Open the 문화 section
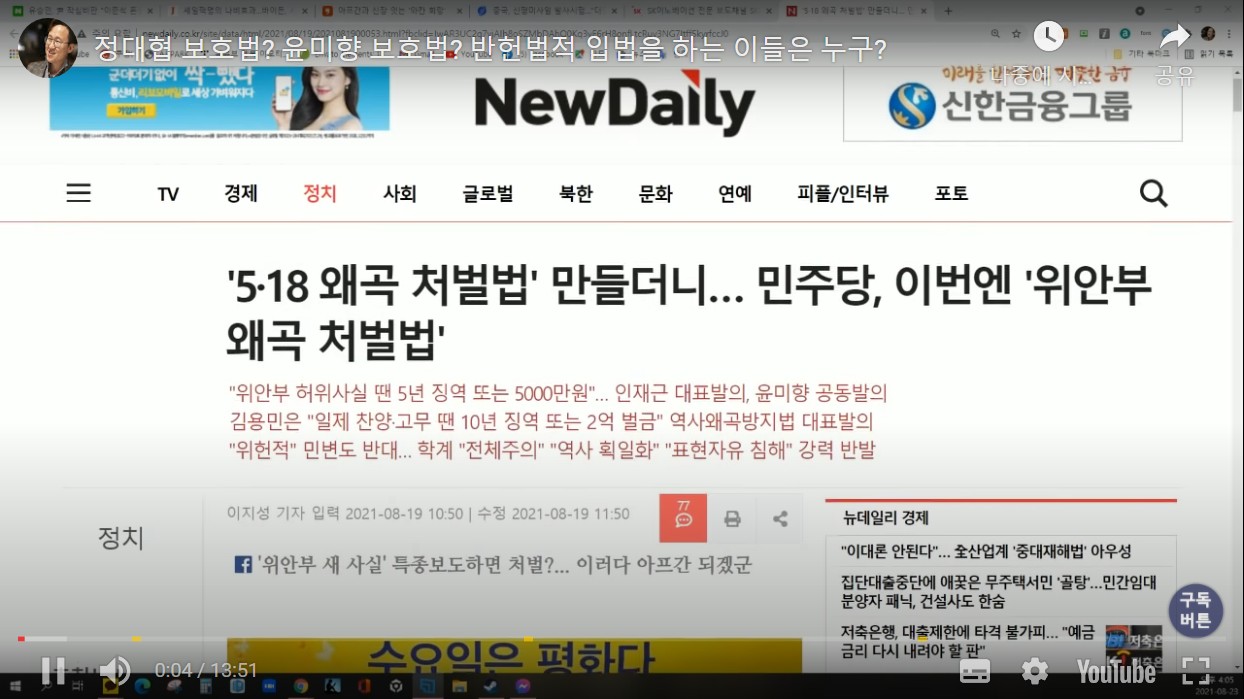 [656, 193]
